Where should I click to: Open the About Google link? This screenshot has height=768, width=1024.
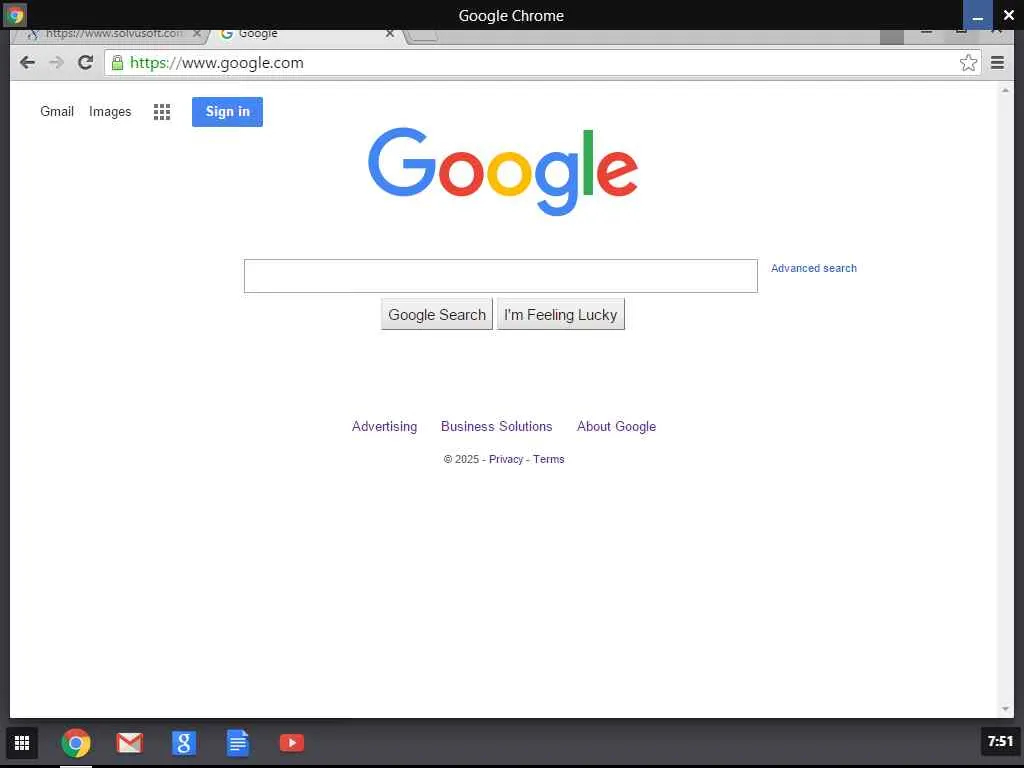tap(616, 426)
